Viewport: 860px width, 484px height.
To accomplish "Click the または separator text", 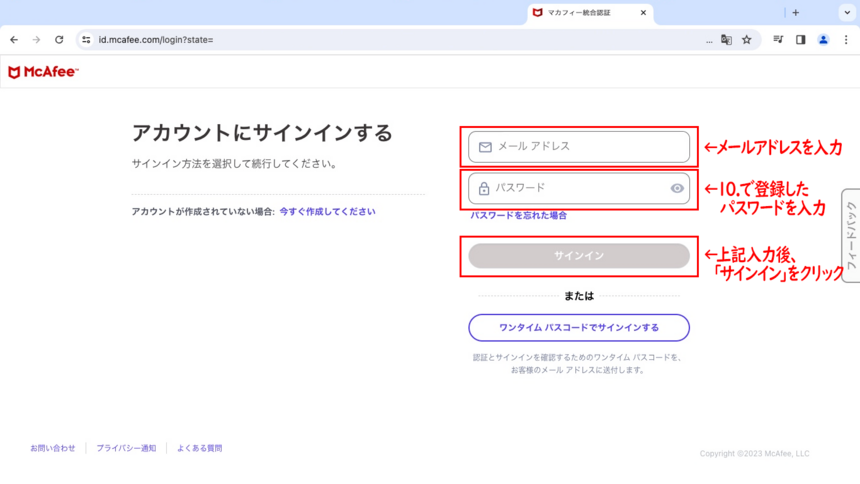I will [x=579, y=296].
